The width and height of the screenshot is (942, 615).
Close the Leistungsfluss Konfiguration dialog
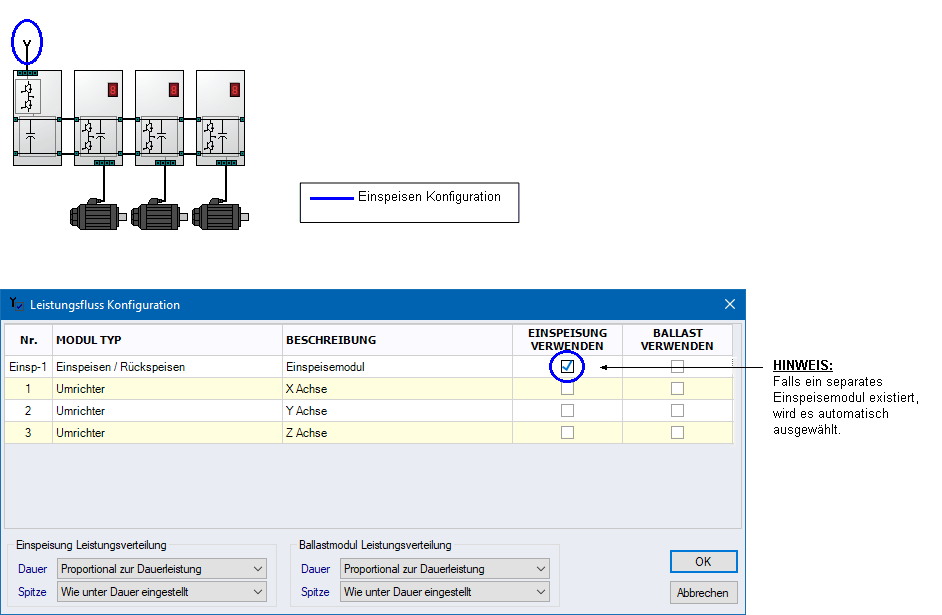(x=729, y=304)
